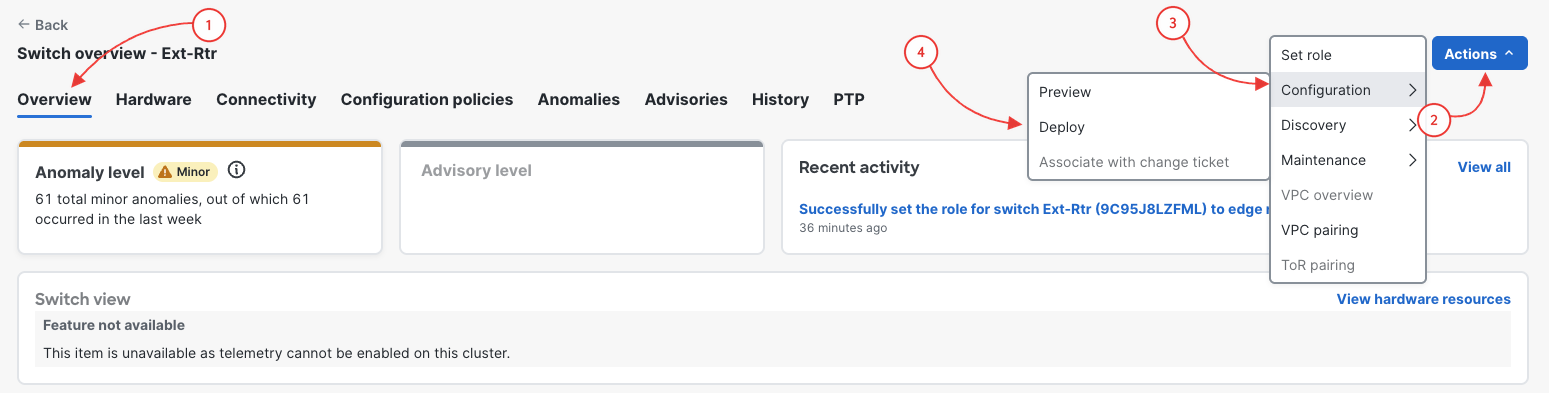Go to the Anomalies tab
The width and height of the screenshot is (1549, 393).
point(579,99)
